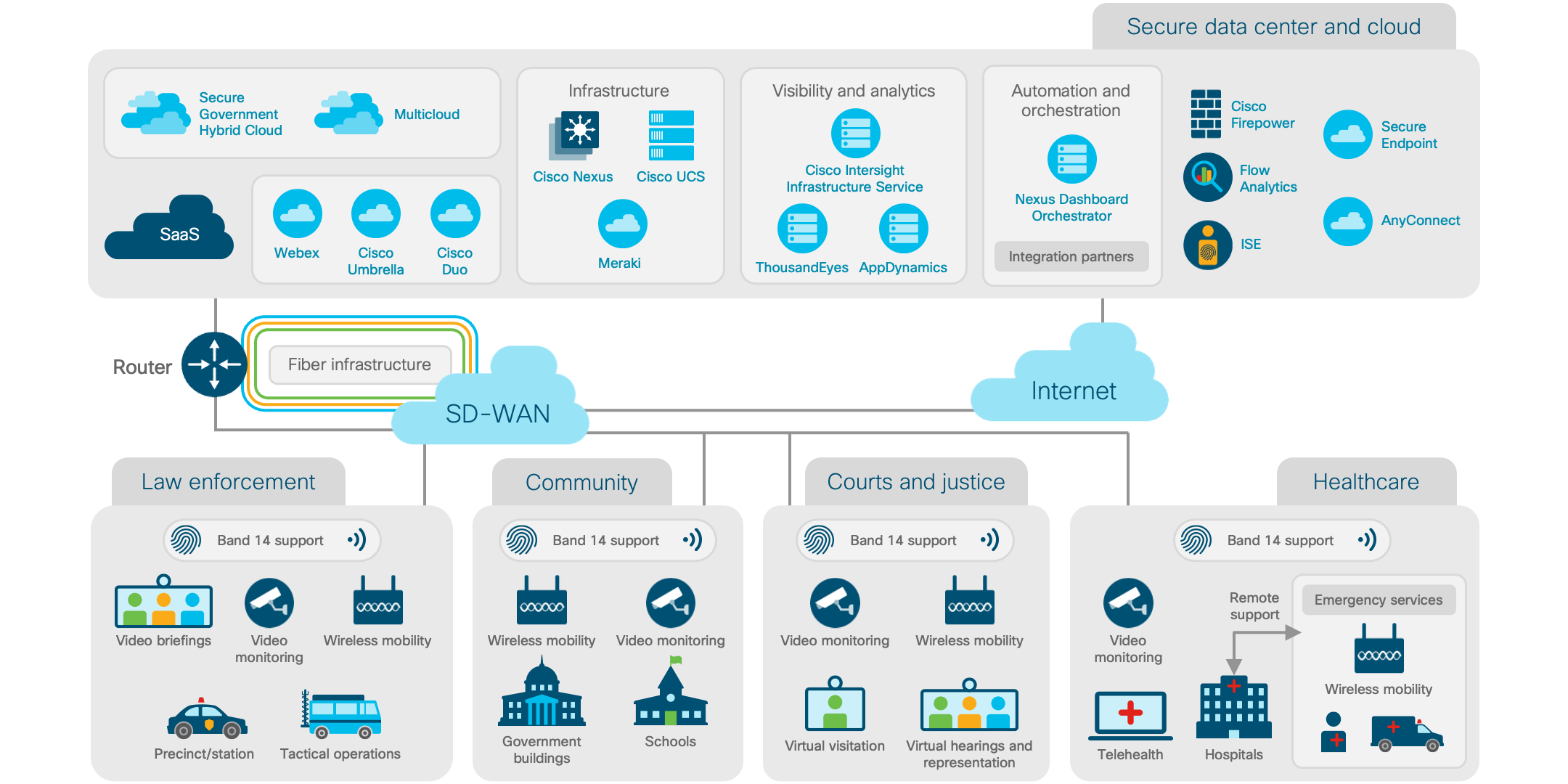Click the Secure Government Hybrid Cloud icon

156,113
